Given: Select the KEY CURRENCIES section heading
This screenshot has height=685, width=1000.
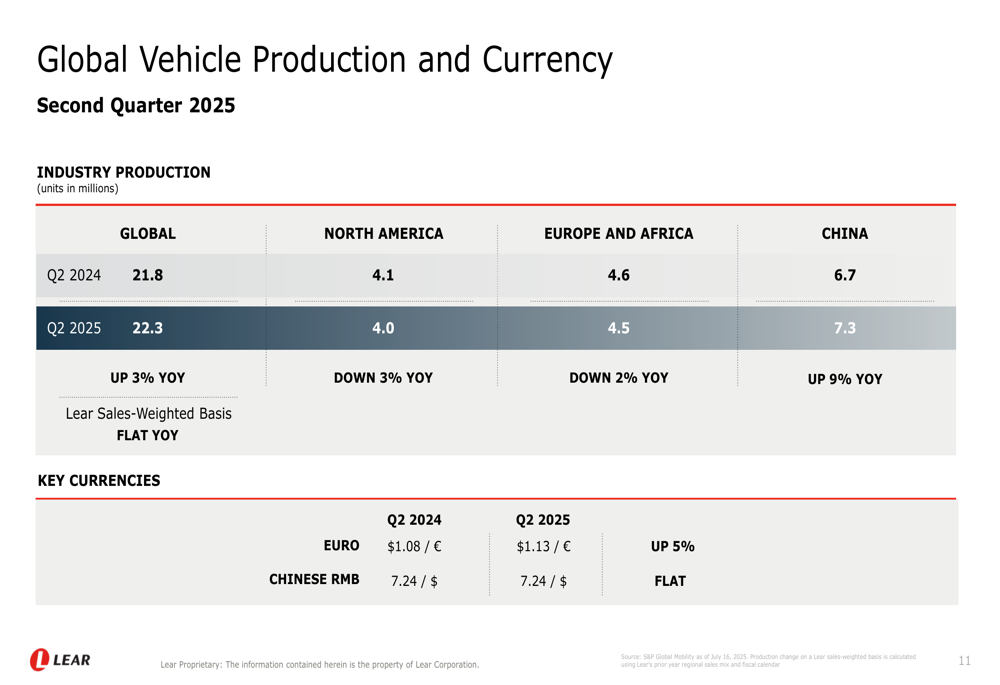Looking at the screenshot, I should [99, 481].
